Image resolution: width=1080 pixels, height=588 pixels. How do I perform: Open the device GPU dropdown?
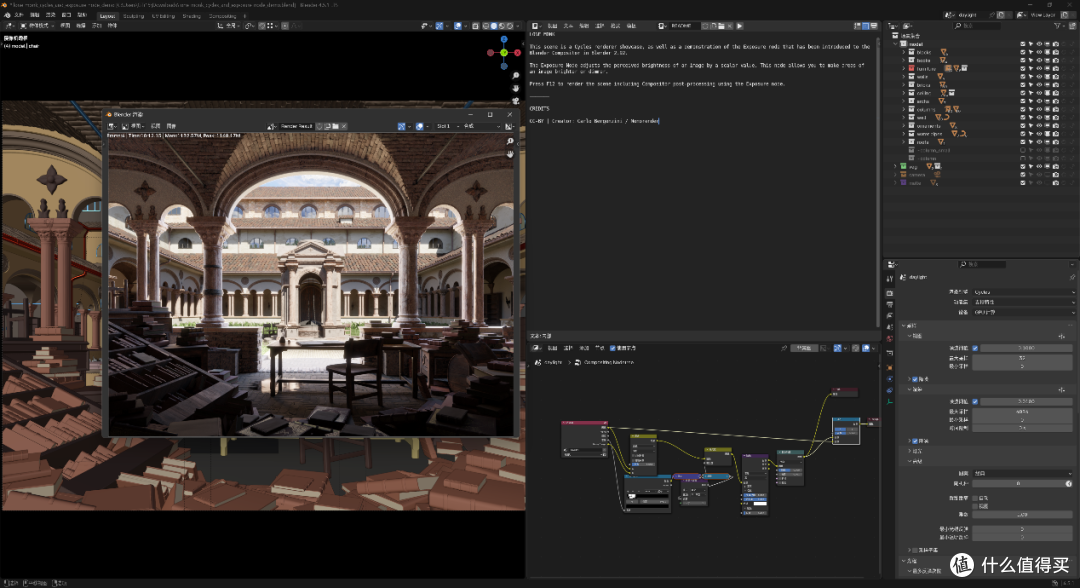click(x=1024, y=312)
